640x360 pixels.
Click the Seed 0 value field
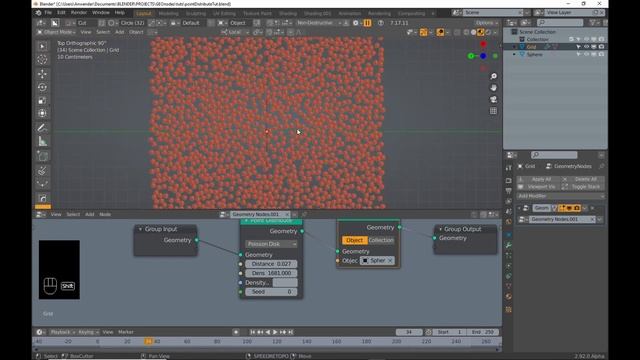[271, 292]
